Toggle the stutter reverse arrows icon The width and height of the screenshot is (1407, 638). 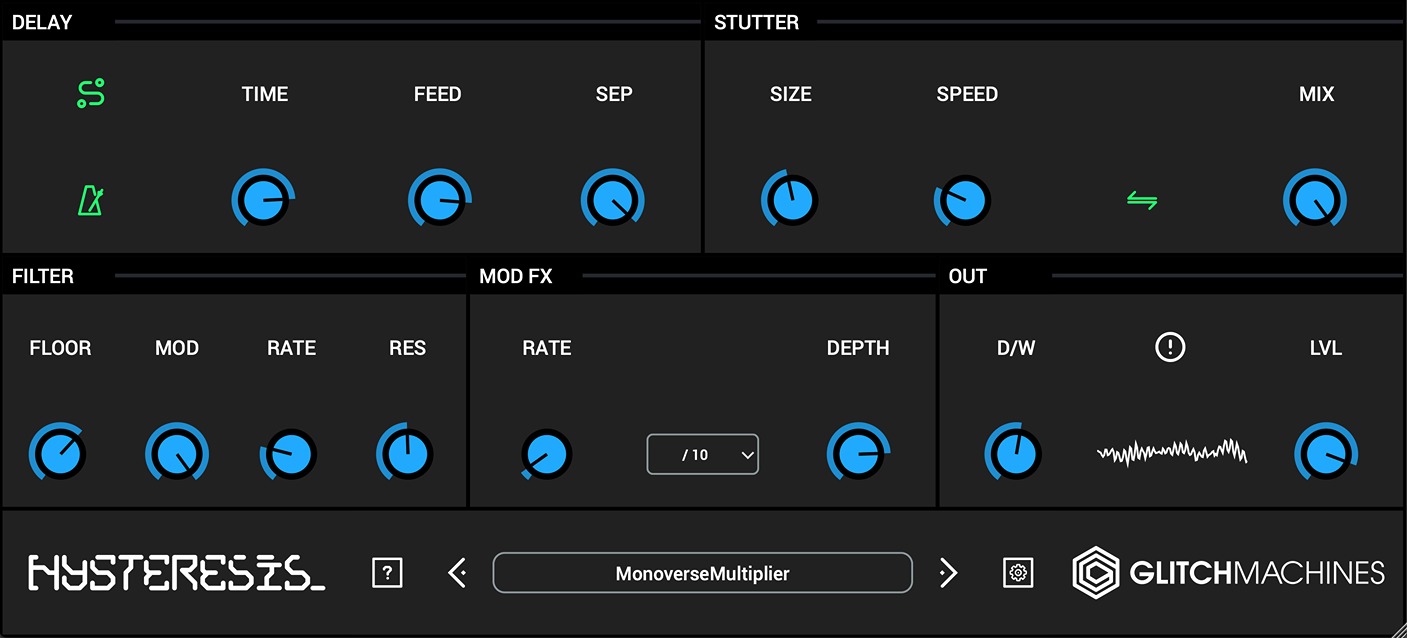1142,201
